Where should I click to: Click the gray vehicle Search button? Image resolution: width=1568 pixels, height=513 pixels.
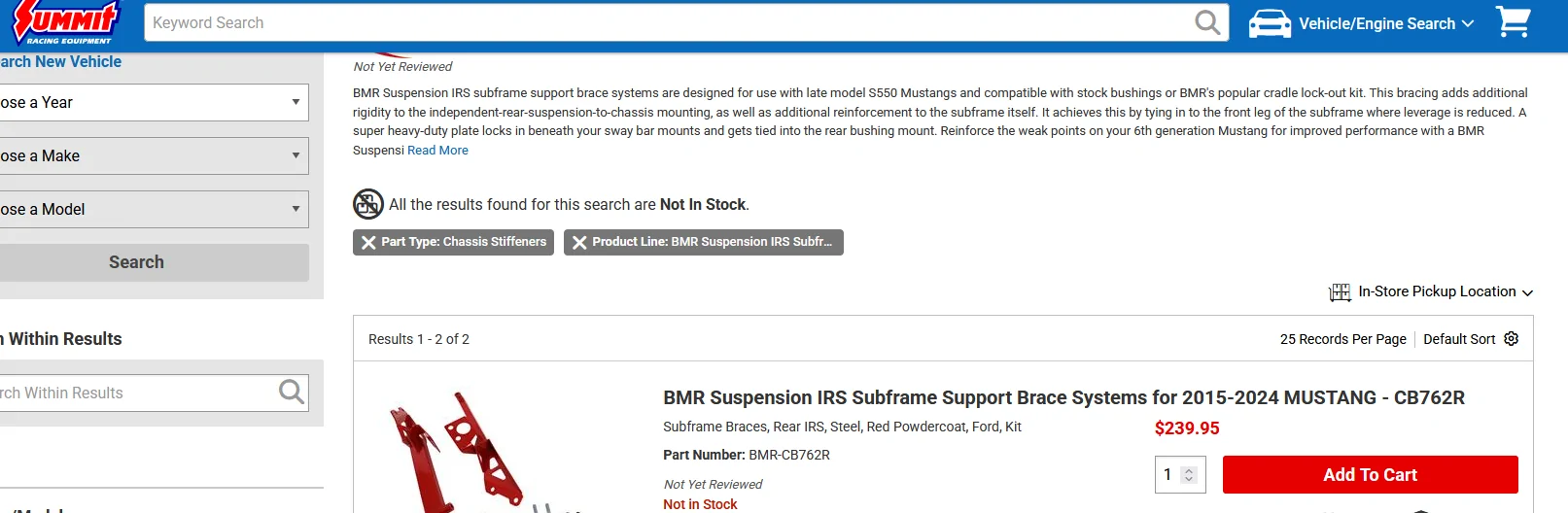(154, 262)
